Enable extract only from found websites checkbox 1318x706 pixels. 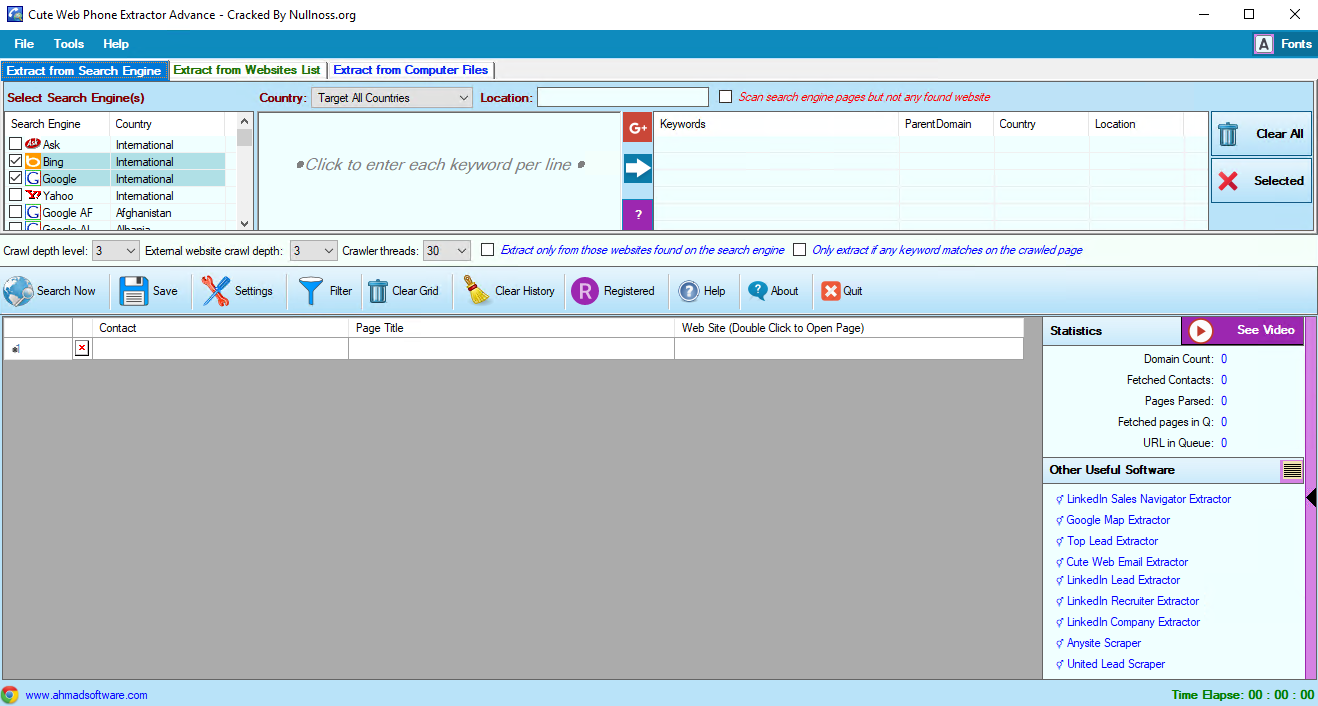coord(488,250)
